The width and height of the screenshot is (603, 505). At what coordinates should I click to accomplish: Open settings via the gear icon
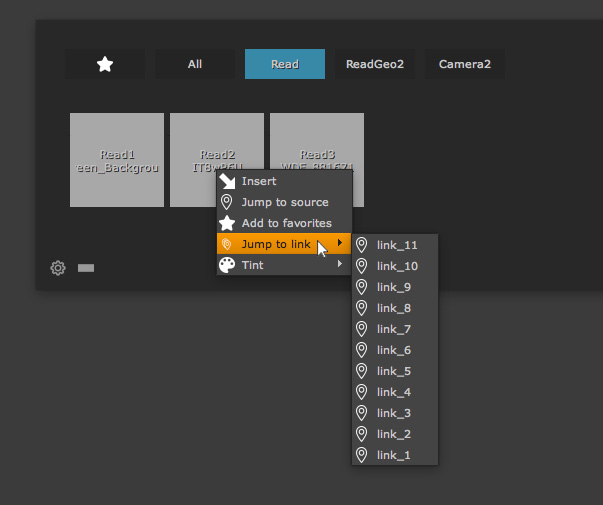click(x=58, y=268)
